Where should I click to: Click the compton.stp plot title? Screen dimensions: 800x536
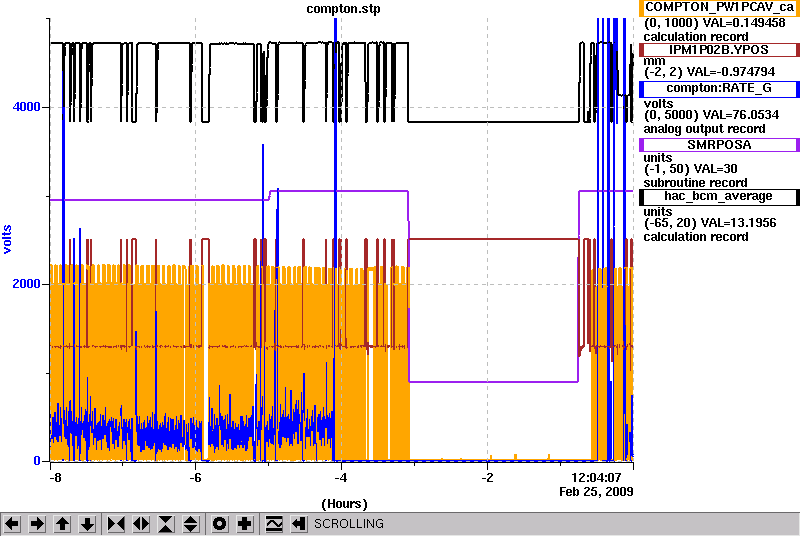pos(343,9)
